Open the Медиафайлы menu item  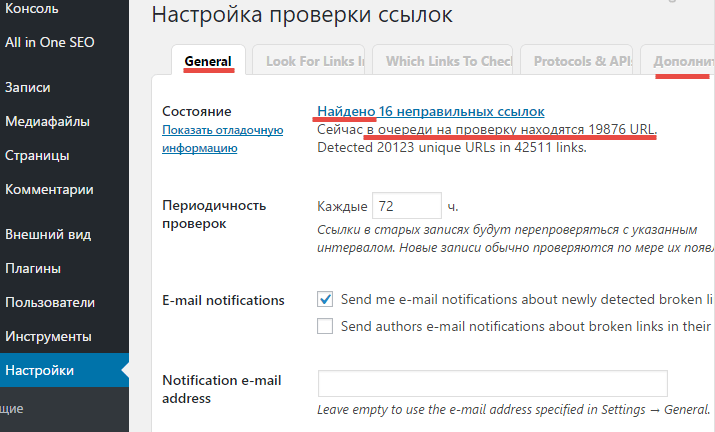[x=47, y=122]
